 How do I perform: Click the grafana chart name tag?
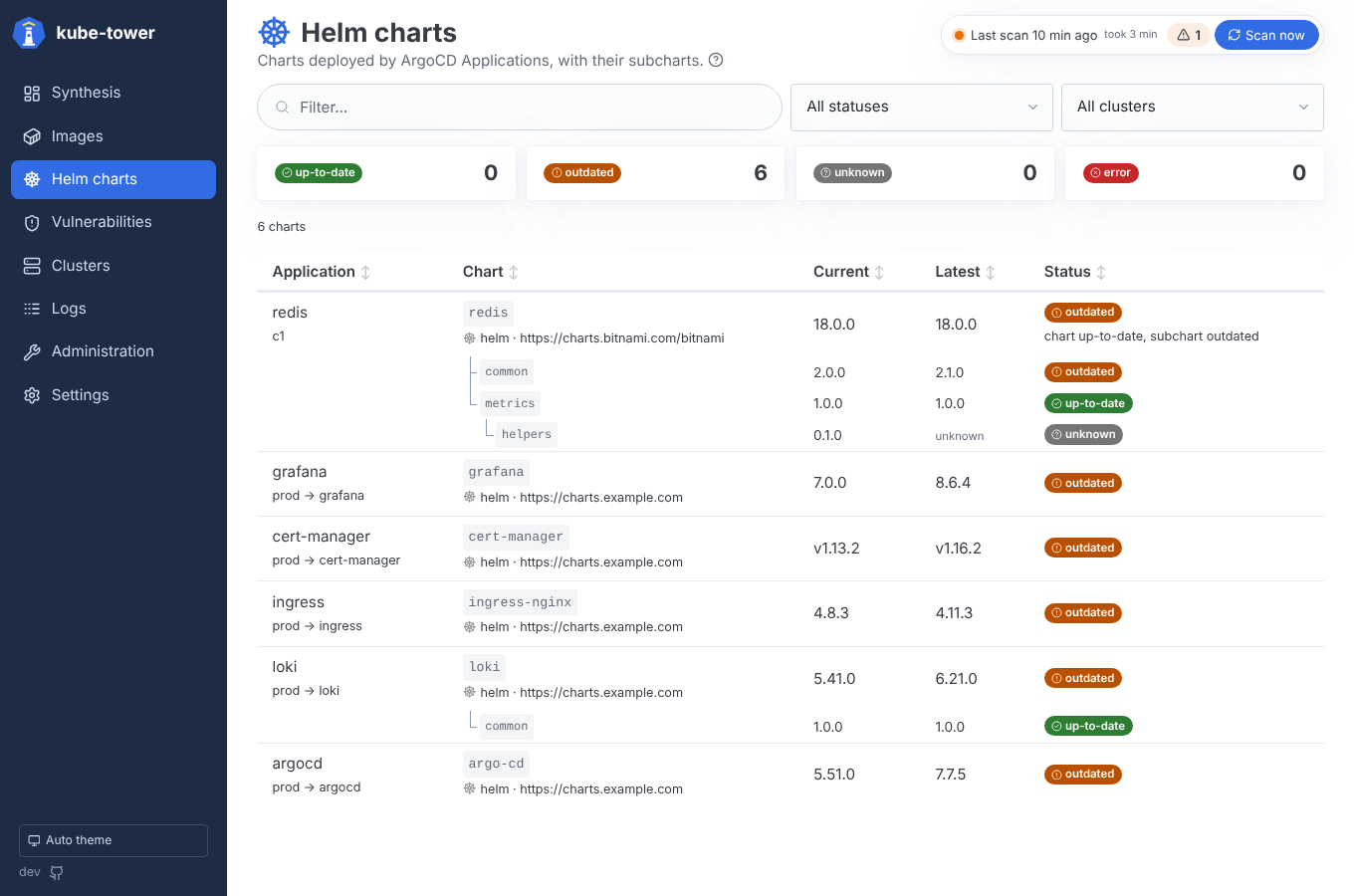pyautogui.click(x=496, y=472)
